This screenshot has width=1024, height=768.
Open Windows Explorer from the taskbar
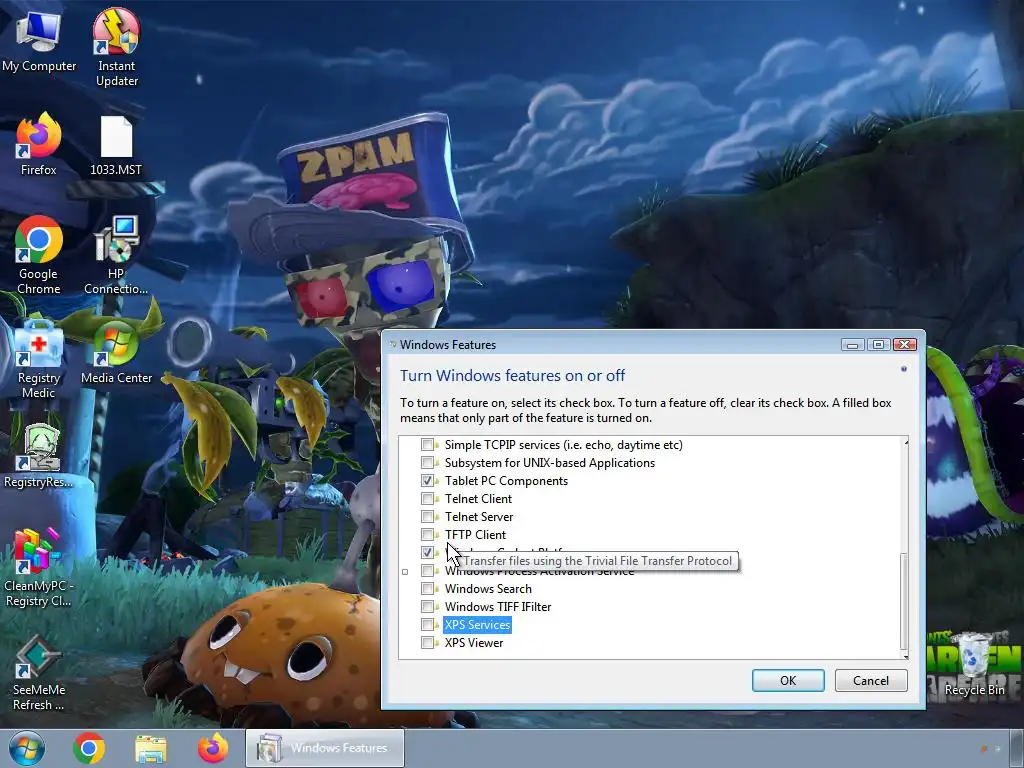pos(151,748)
